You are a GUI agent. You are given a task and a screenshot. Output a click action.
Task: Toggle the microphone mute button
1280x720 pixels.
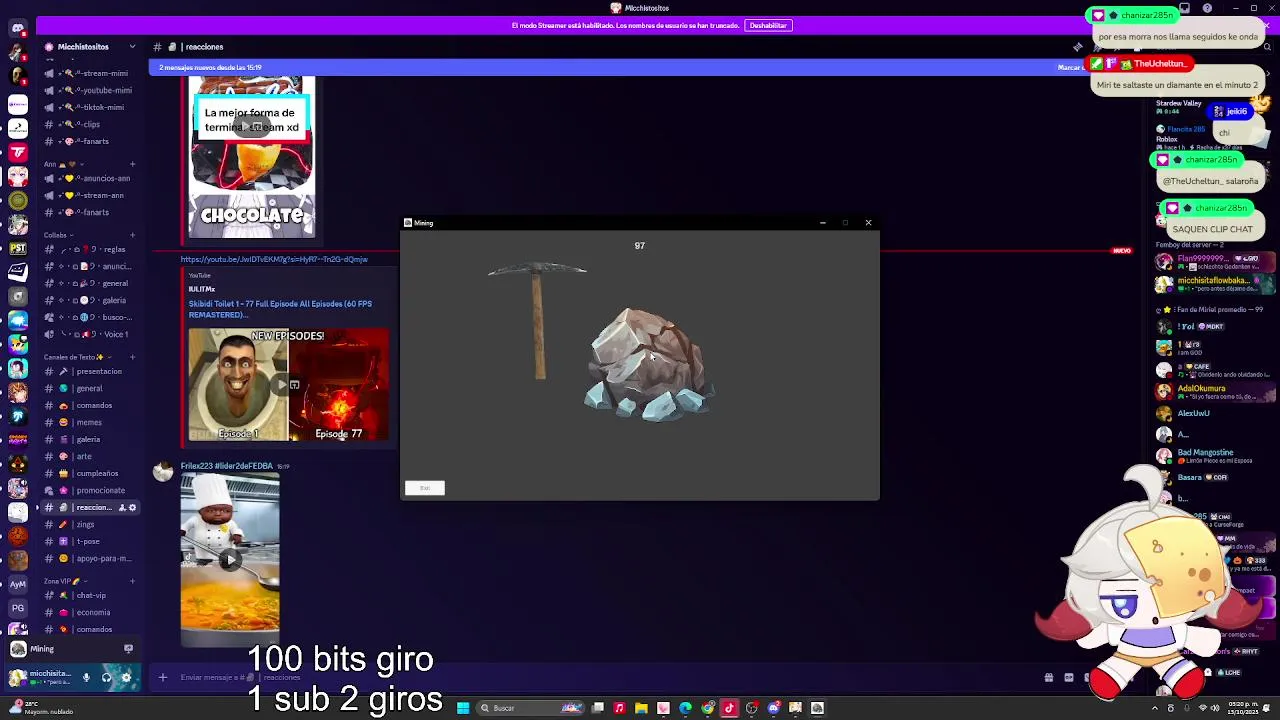(x=86, y=678)
